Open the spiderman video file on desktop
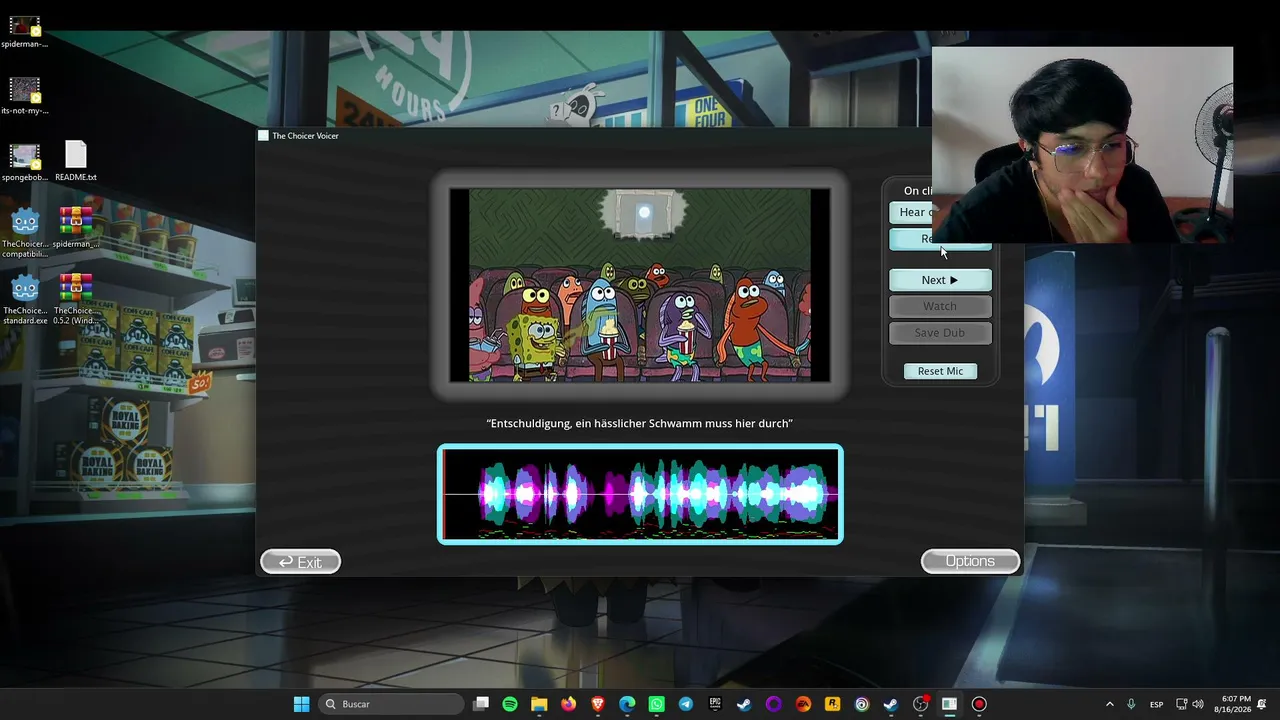The width and height of the screenshot is (1280, 720). pyautogui.click(x=24, y=31)
